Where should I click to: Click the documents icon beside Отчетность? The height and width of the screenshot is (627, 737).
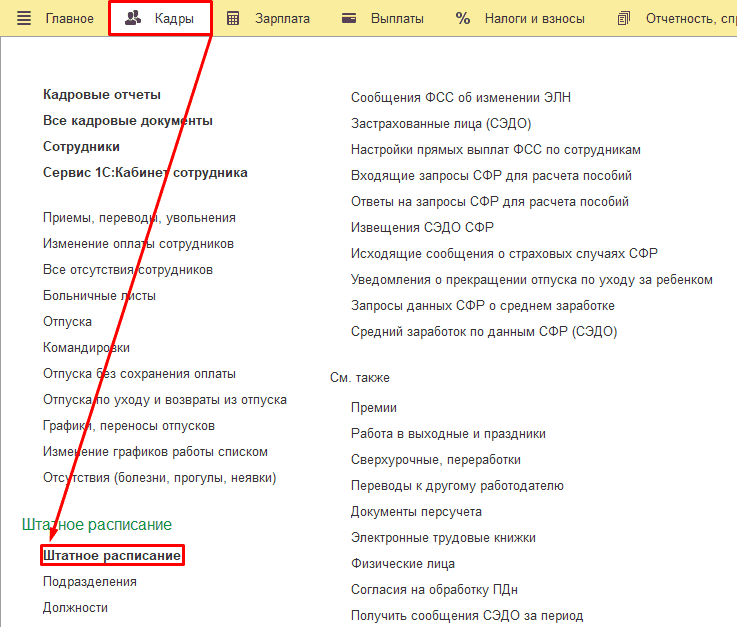(x=625, y=18)
